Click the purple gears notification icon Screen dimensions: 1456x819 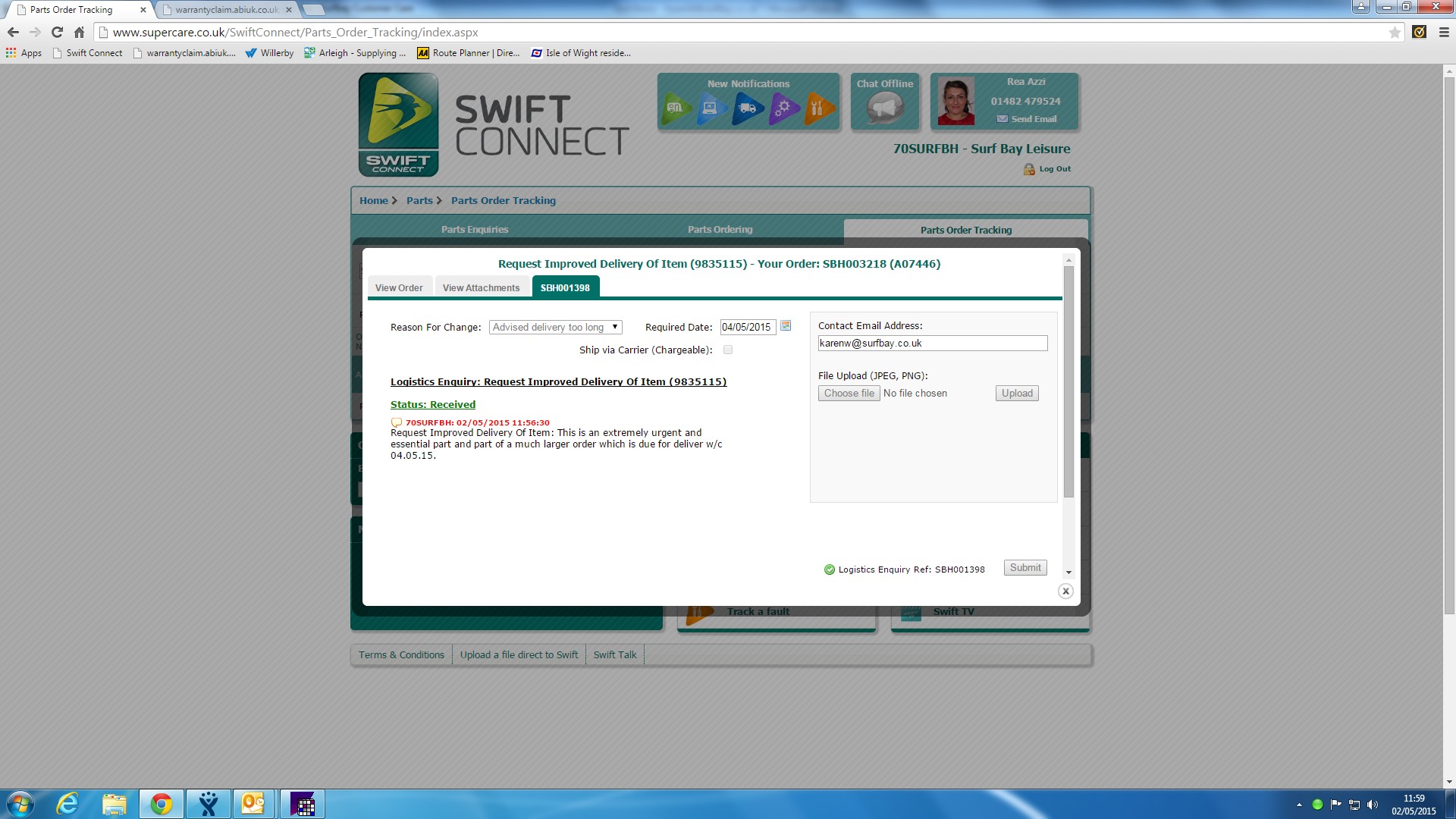tap(783, 108)
